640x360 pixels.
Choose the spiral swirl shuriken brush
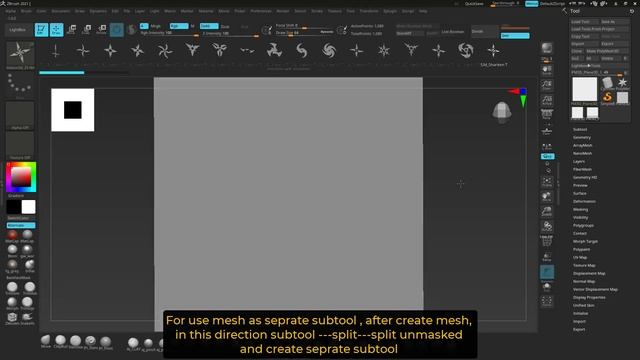pos(329,51)
